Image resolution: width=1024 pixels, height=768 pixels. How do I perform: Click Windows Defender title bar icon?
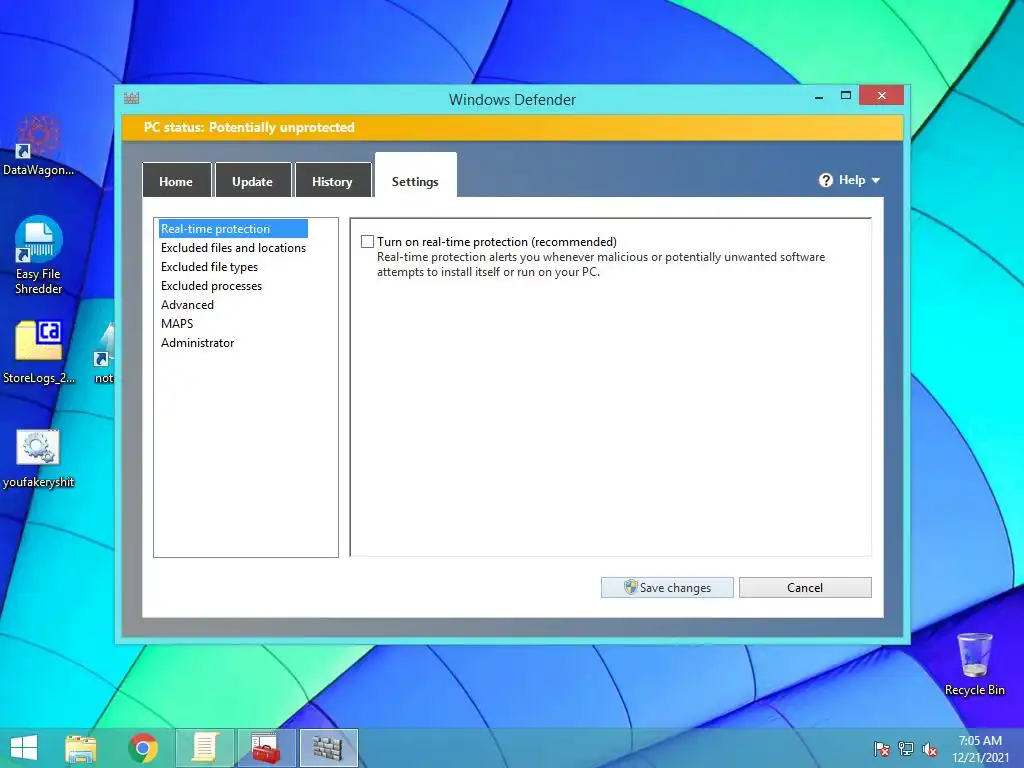(x=132, y=99)
